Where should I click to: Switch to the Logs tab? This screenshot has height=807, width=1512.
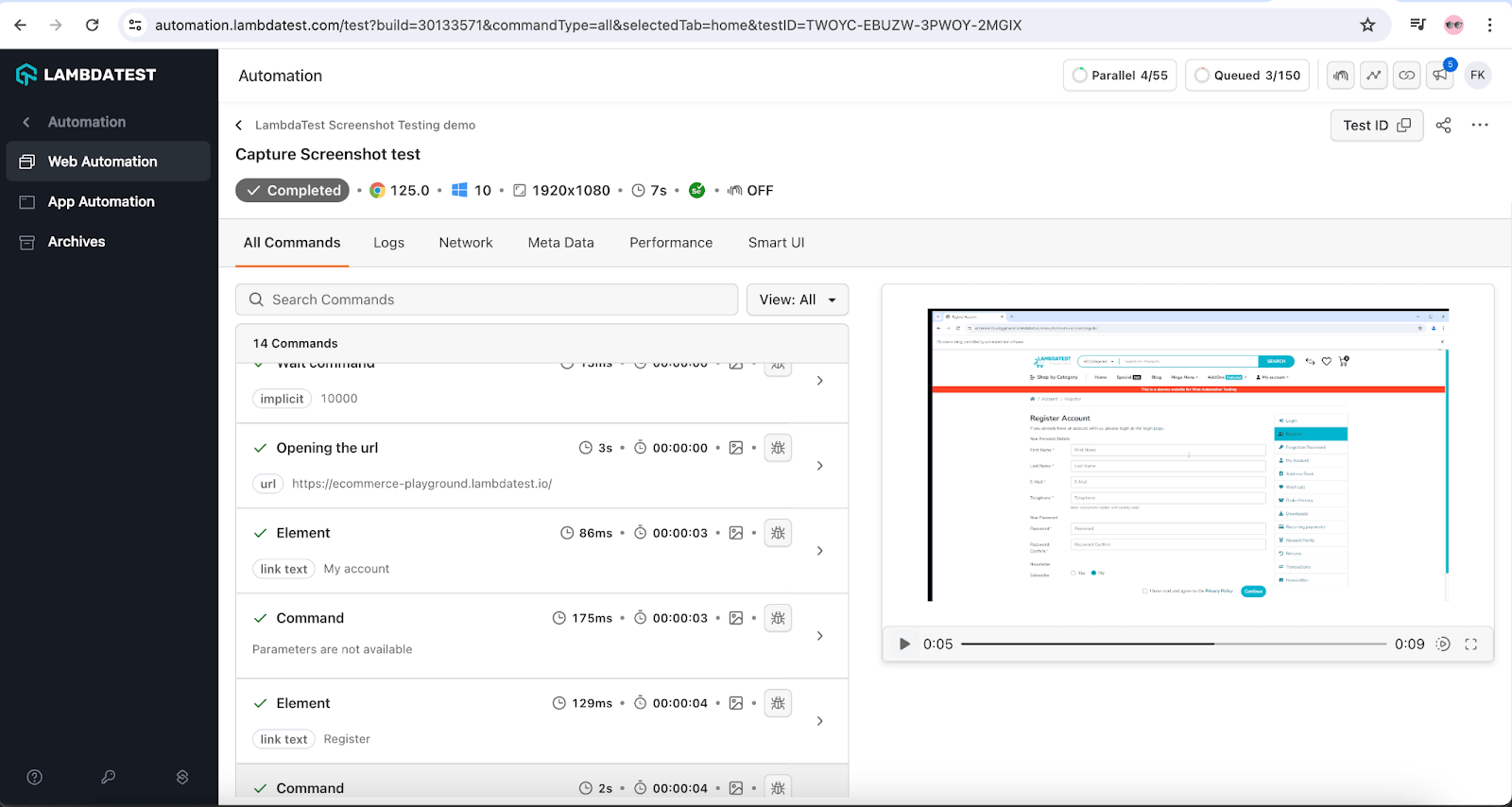click(x=388, y=243)
